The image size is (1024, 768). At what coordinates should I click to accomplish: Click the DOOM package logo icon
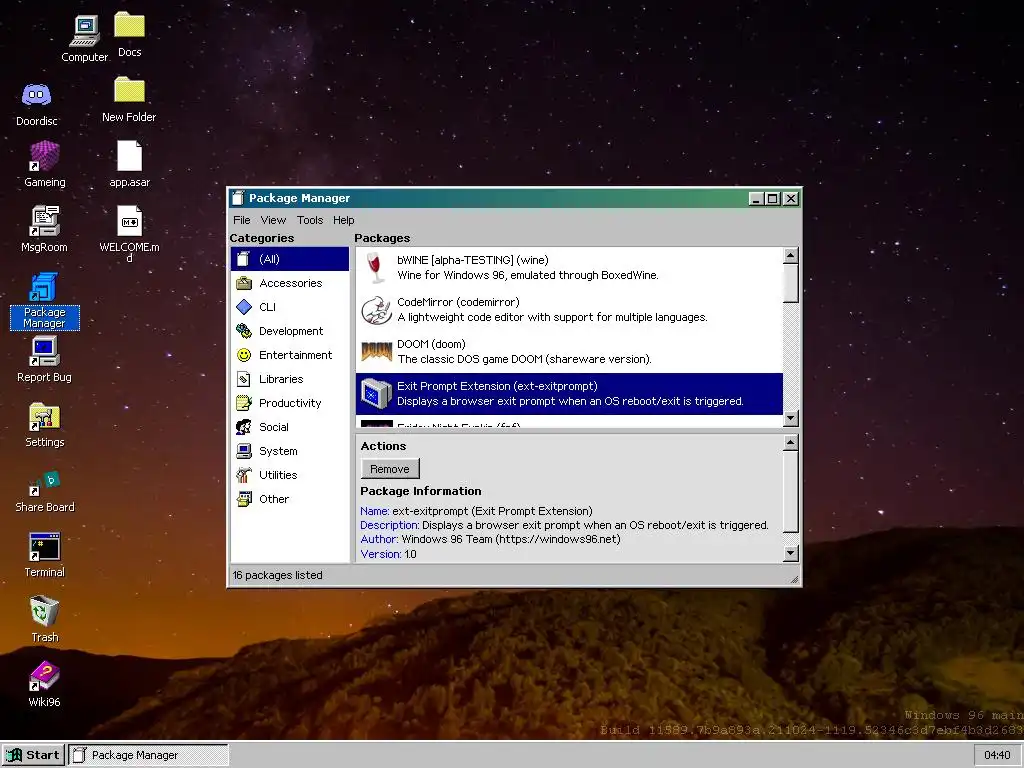(376, 352)
